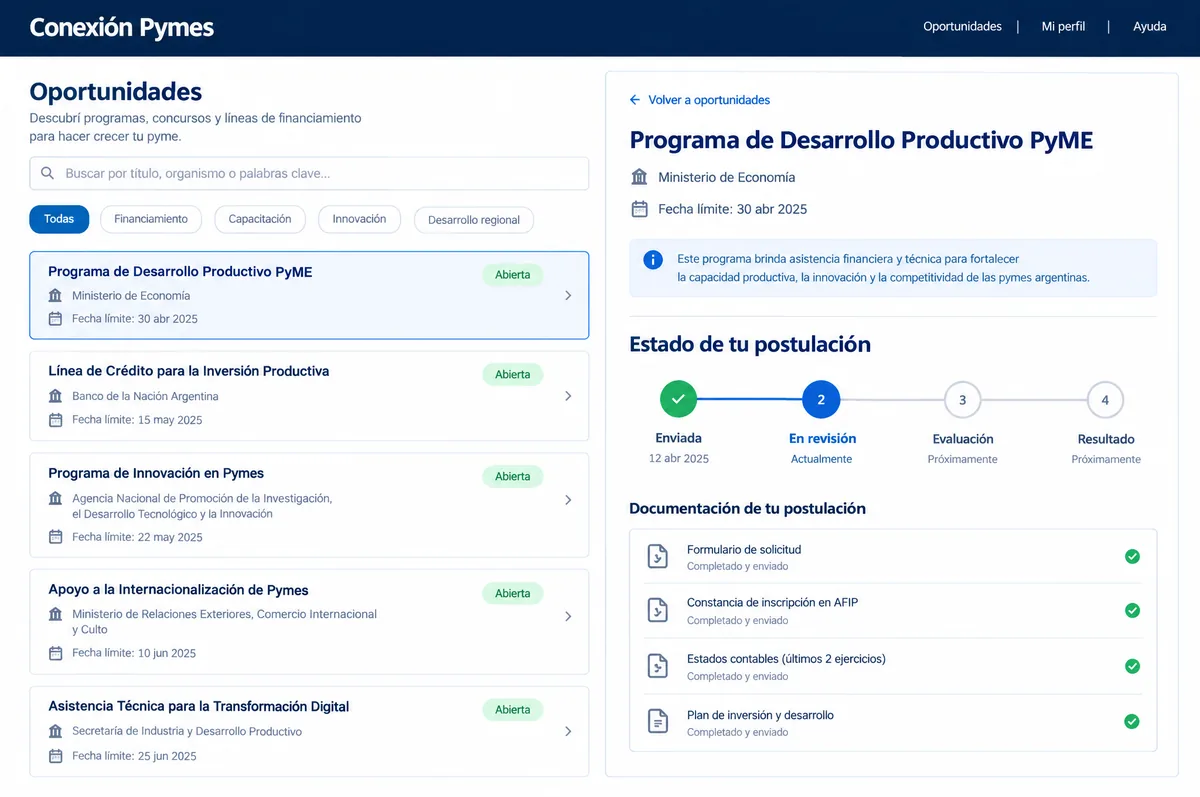1200x797 pixels.
Task: Click the green check for Plan de inversión y desarrollo
Action: [x=1132, y=721]
